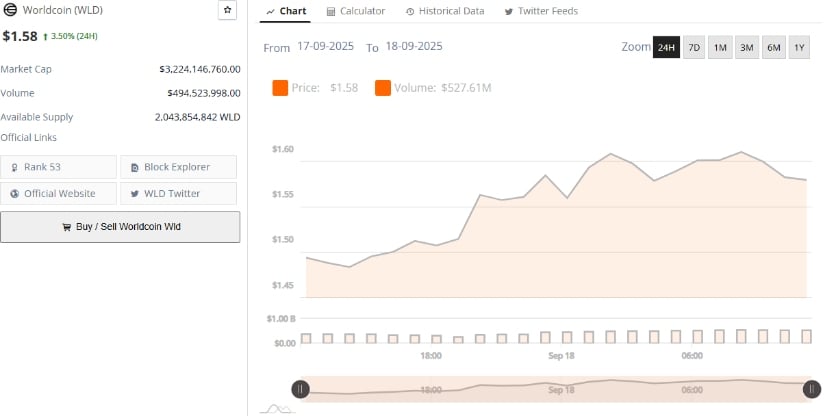Open the Rank 53 link

point(58,167)
